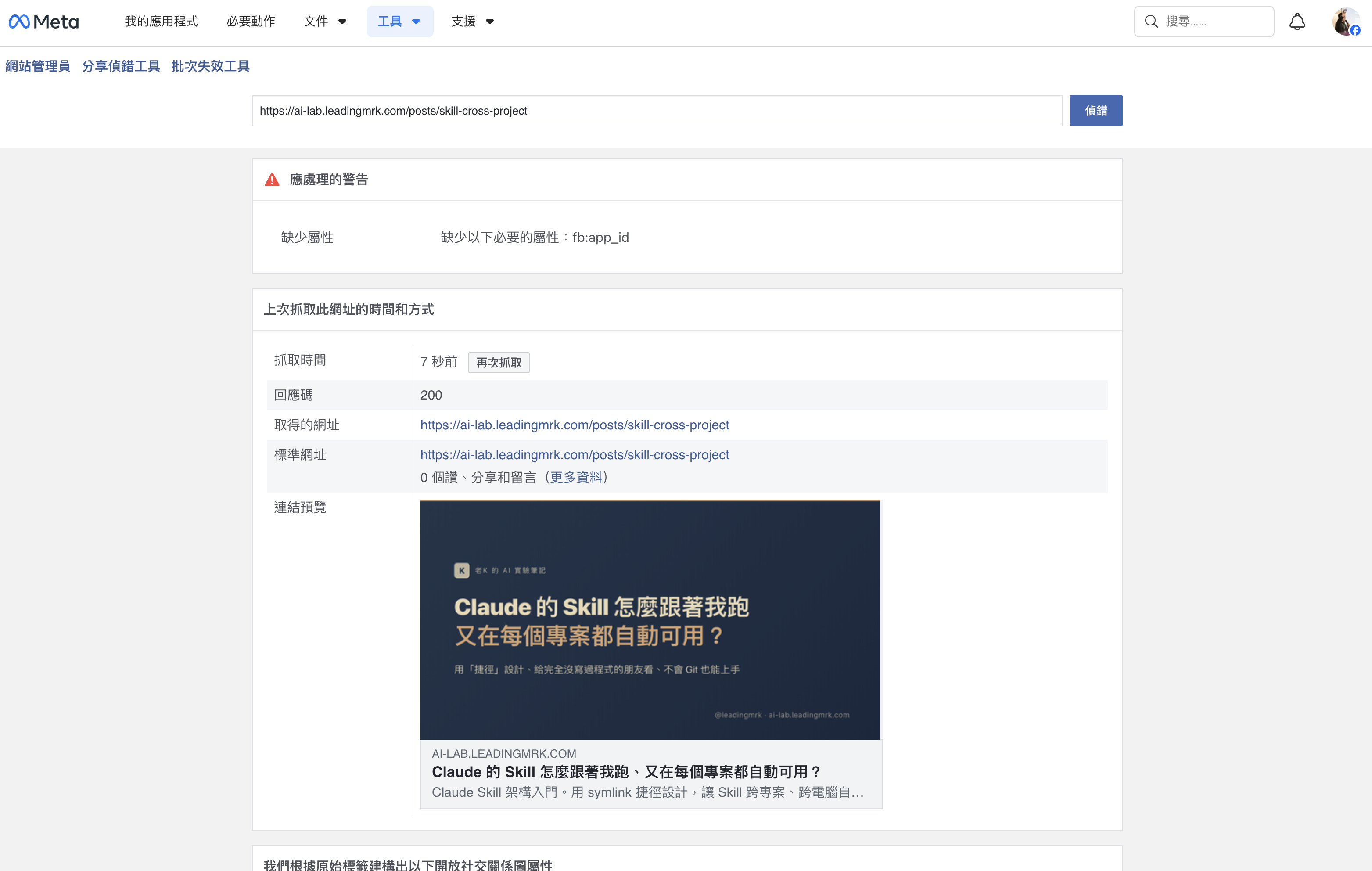
Task: Open 必要動作 in top navigation
Action: 251,22
